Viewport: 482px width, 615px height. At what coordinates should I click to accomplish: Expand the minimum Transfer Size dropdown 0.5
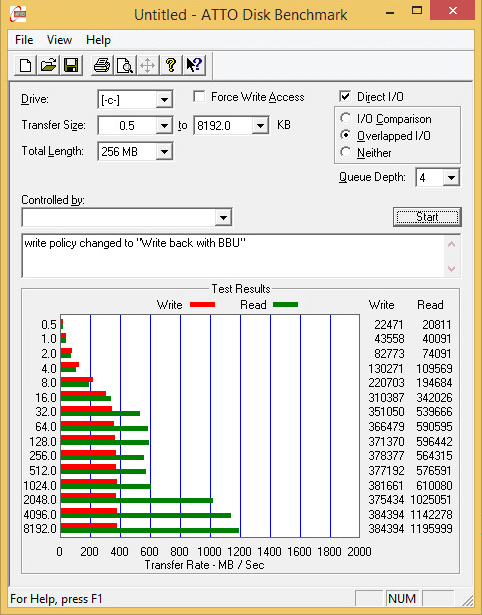164,126
